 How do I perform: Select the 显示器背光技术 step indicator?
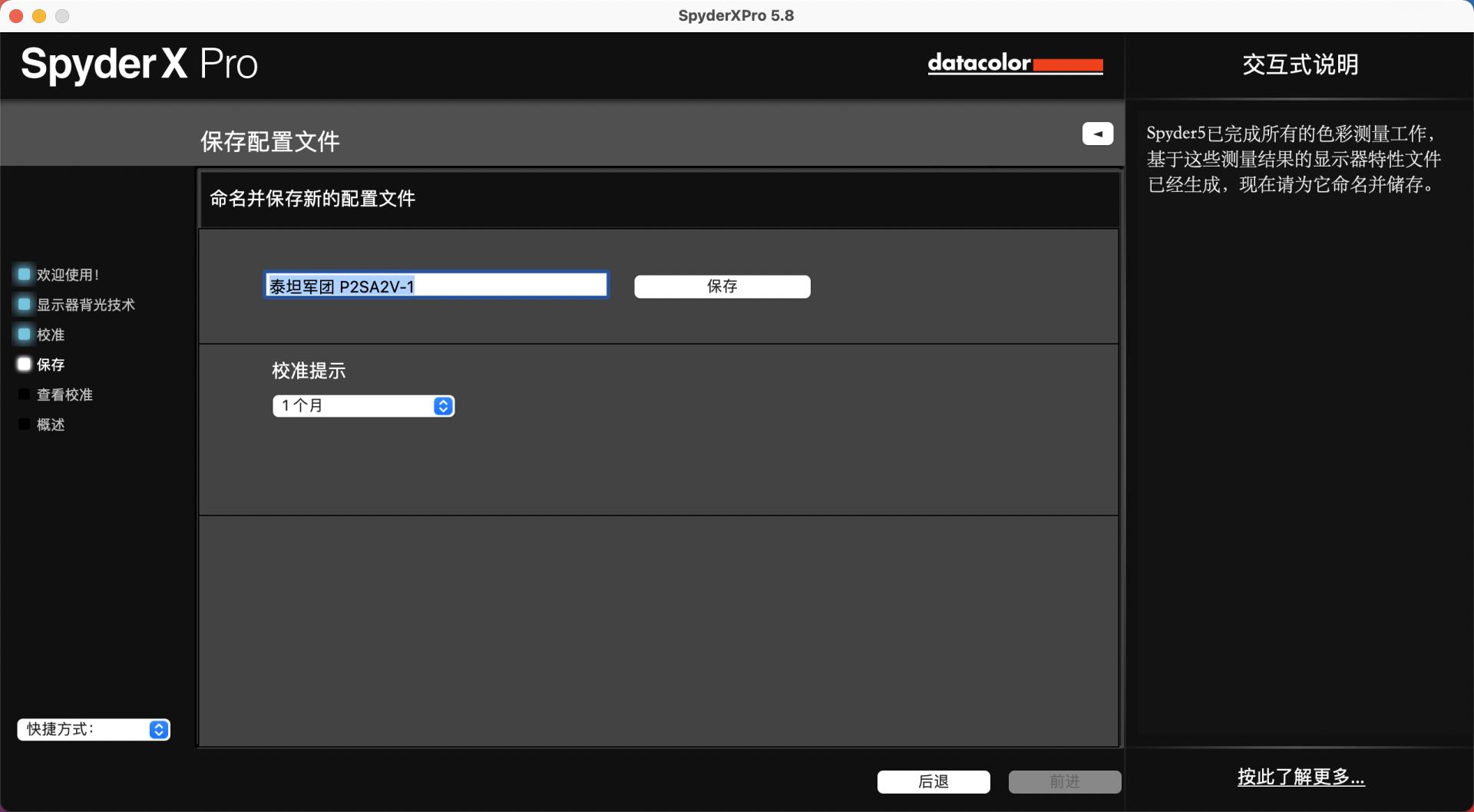coord(24,304)
